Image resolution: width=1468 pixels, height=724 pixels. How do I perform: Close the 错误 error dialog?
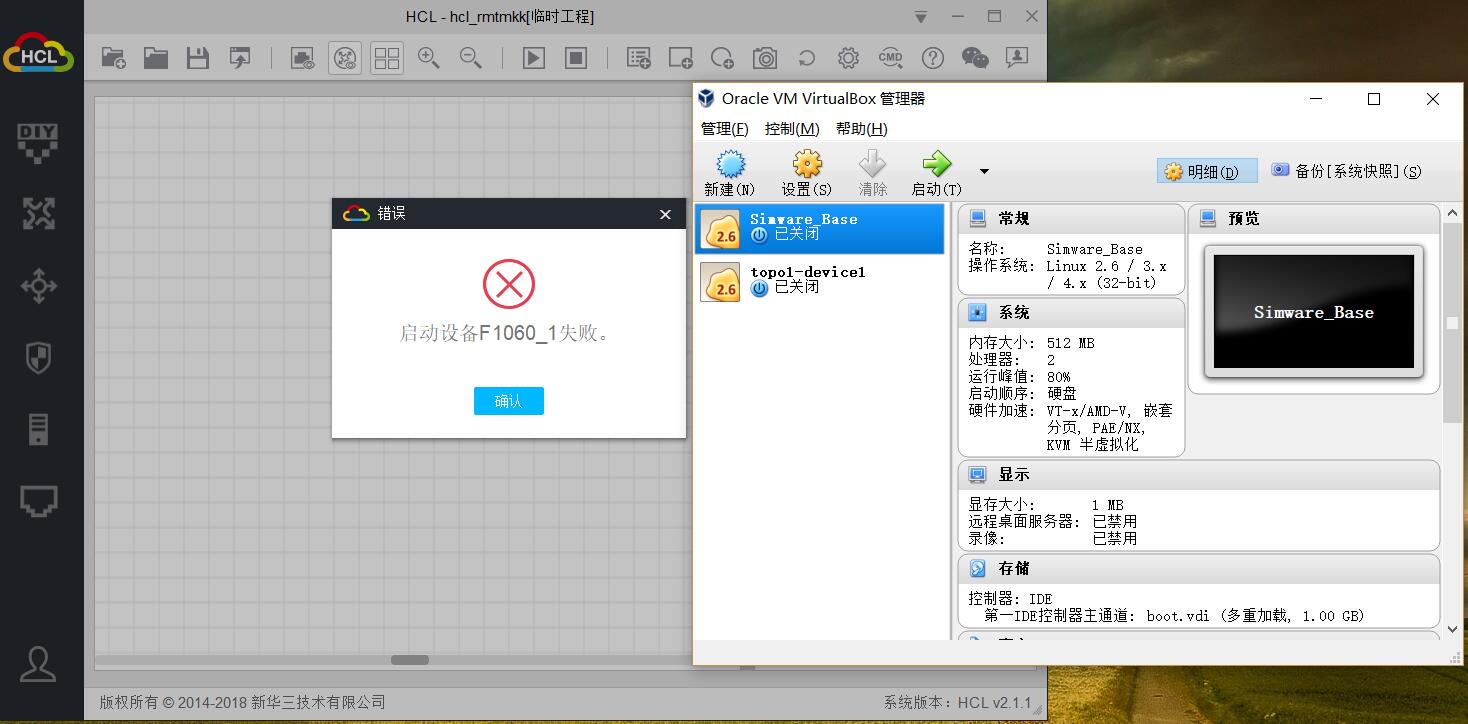pyautogui.click(x=665, y=214)
